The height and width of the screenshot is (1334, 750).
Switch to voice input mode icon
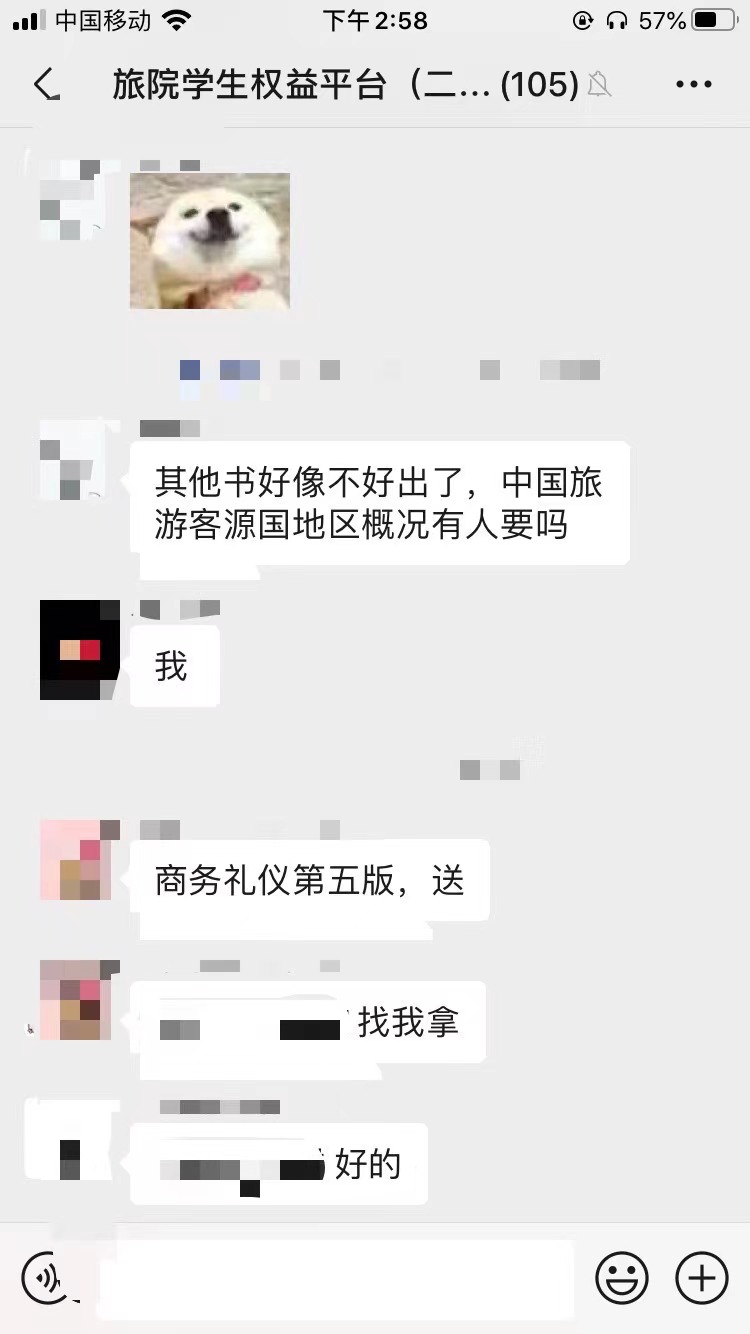pos(45,1278)
